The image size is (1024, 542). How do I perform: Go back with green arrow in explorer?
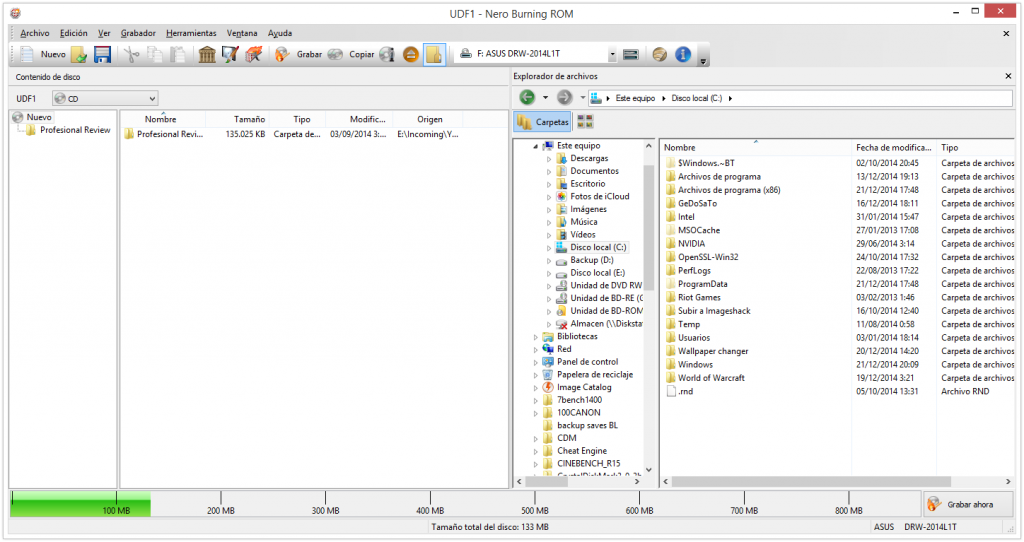(x=527, y=97)
